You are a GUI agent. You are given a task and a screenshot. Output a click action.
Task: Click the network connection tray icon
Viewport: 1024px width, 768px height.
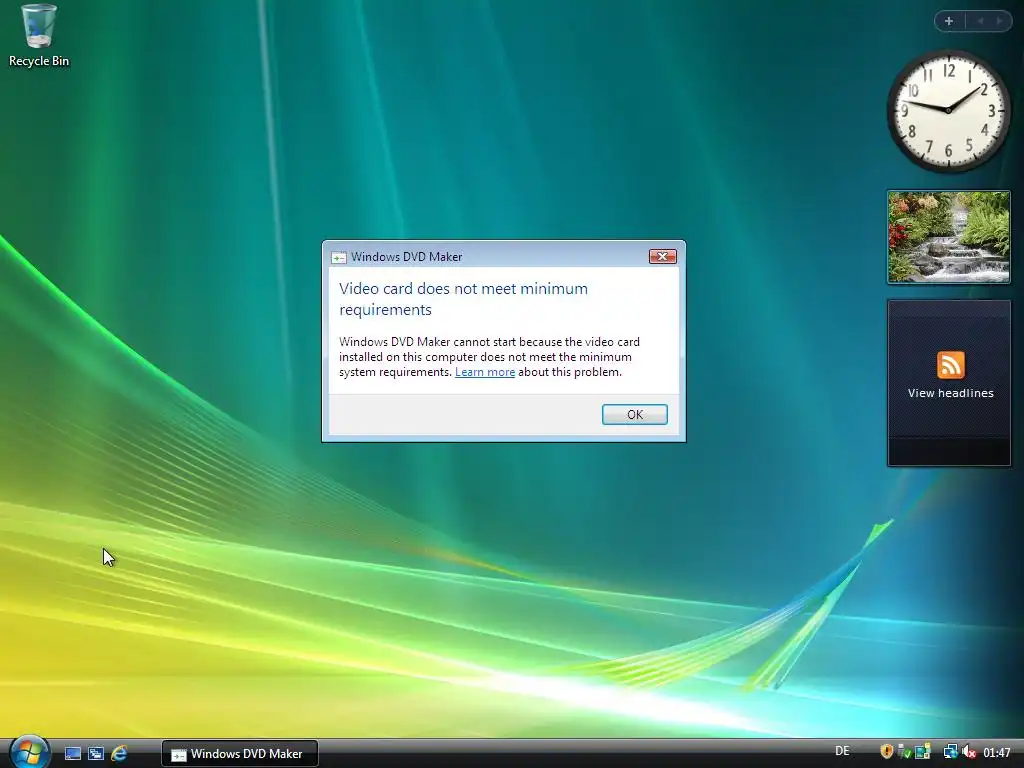tap(950, 752)
